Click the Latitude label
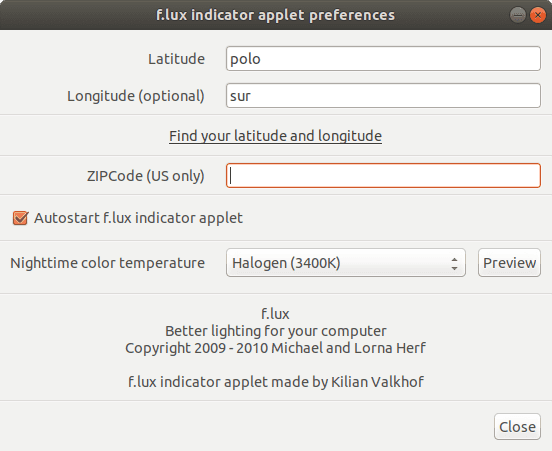The height and width of the screenshot is (451, 552). [x=176, y=59]
